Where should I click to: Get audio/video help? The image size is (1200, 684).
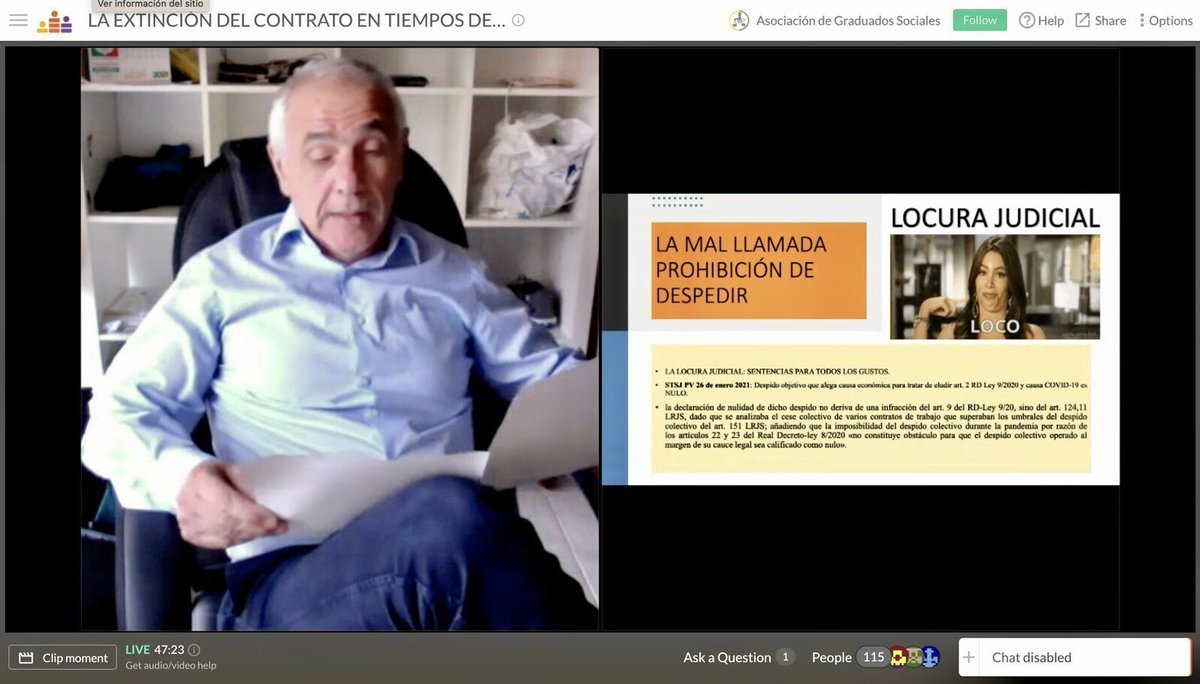pos(170,666)
